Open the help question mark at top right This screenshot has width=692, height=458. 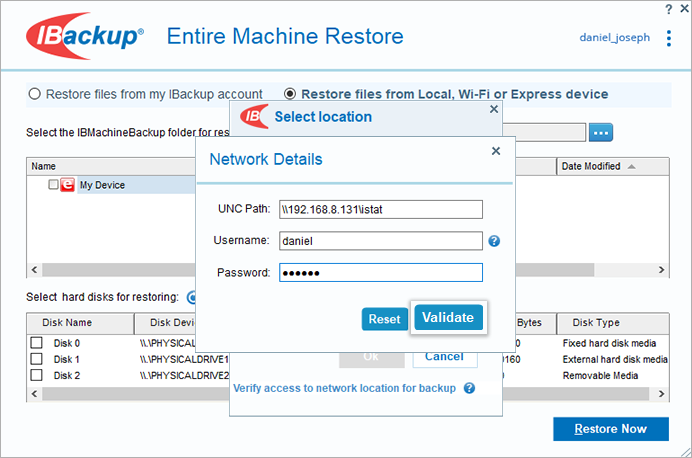coord(669,9)
